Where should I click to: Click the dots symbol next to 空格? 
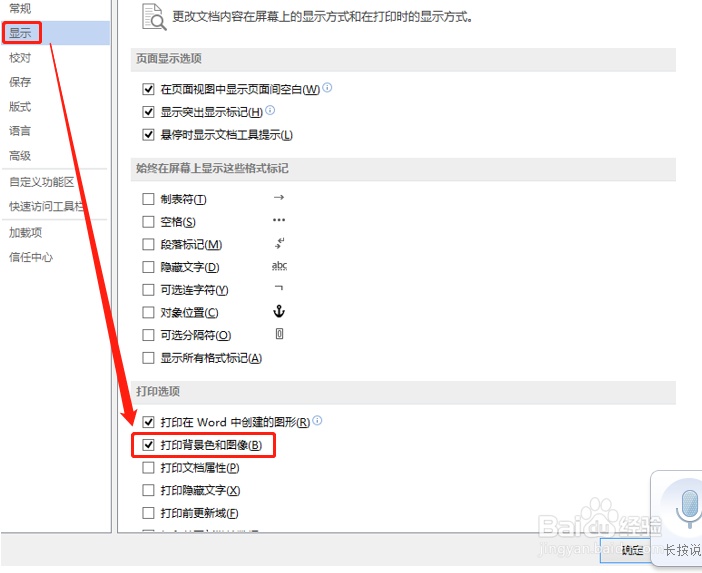pos(279,220)
